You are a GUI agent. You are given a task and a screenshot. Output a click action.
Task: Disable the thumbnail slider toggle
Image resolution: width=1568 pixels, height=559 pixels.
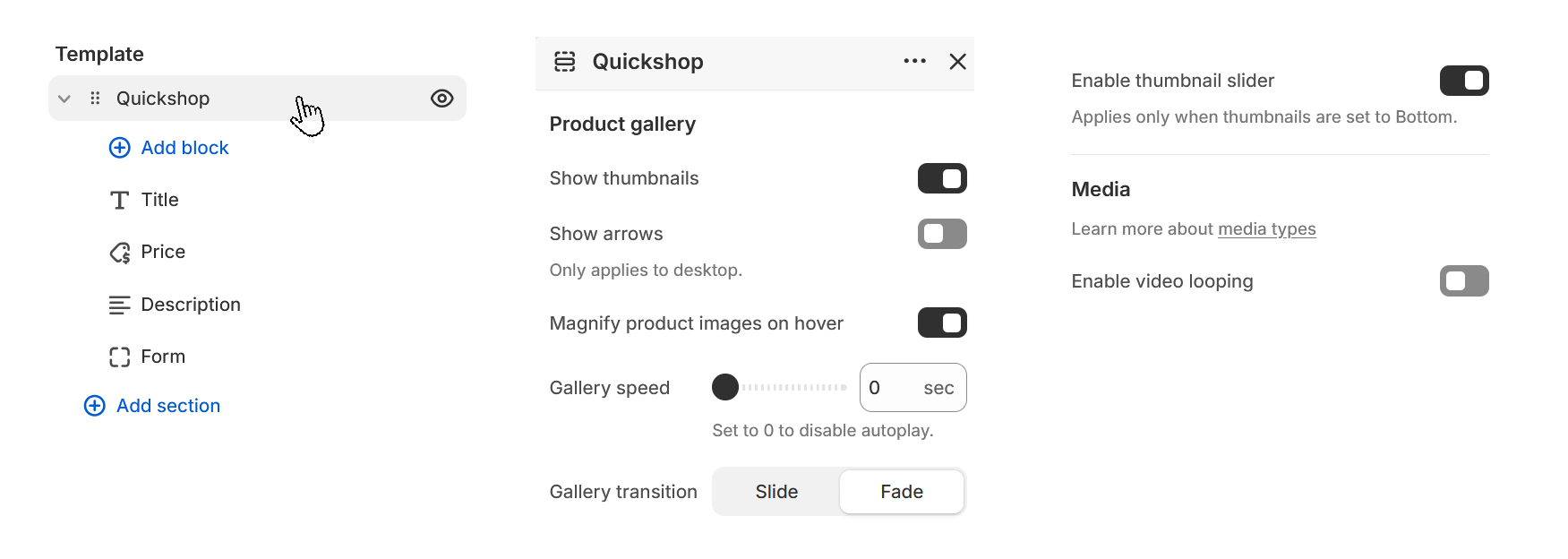coord(1463,81)
